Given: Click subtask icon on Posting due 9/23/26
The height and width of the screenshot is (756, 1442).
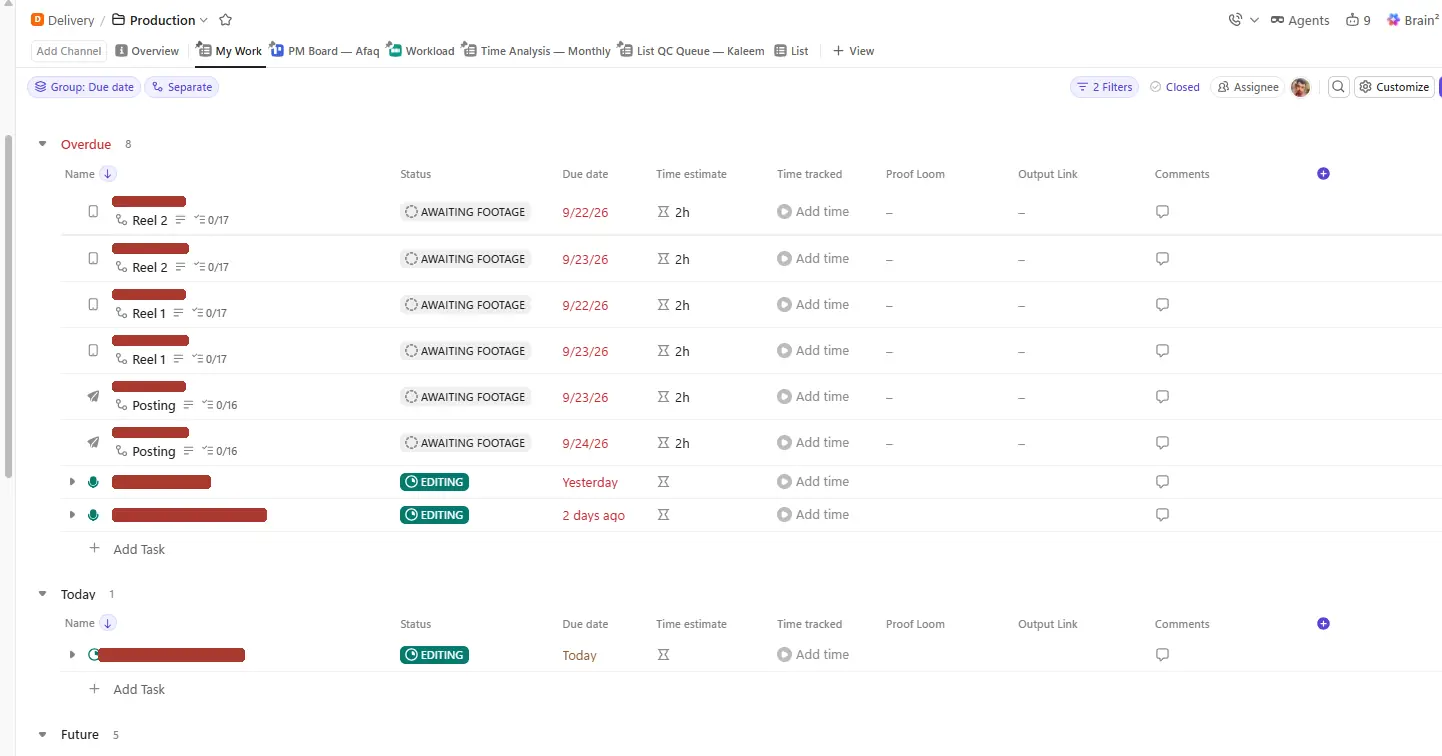Looking at the screenshot, I should 122,405.
